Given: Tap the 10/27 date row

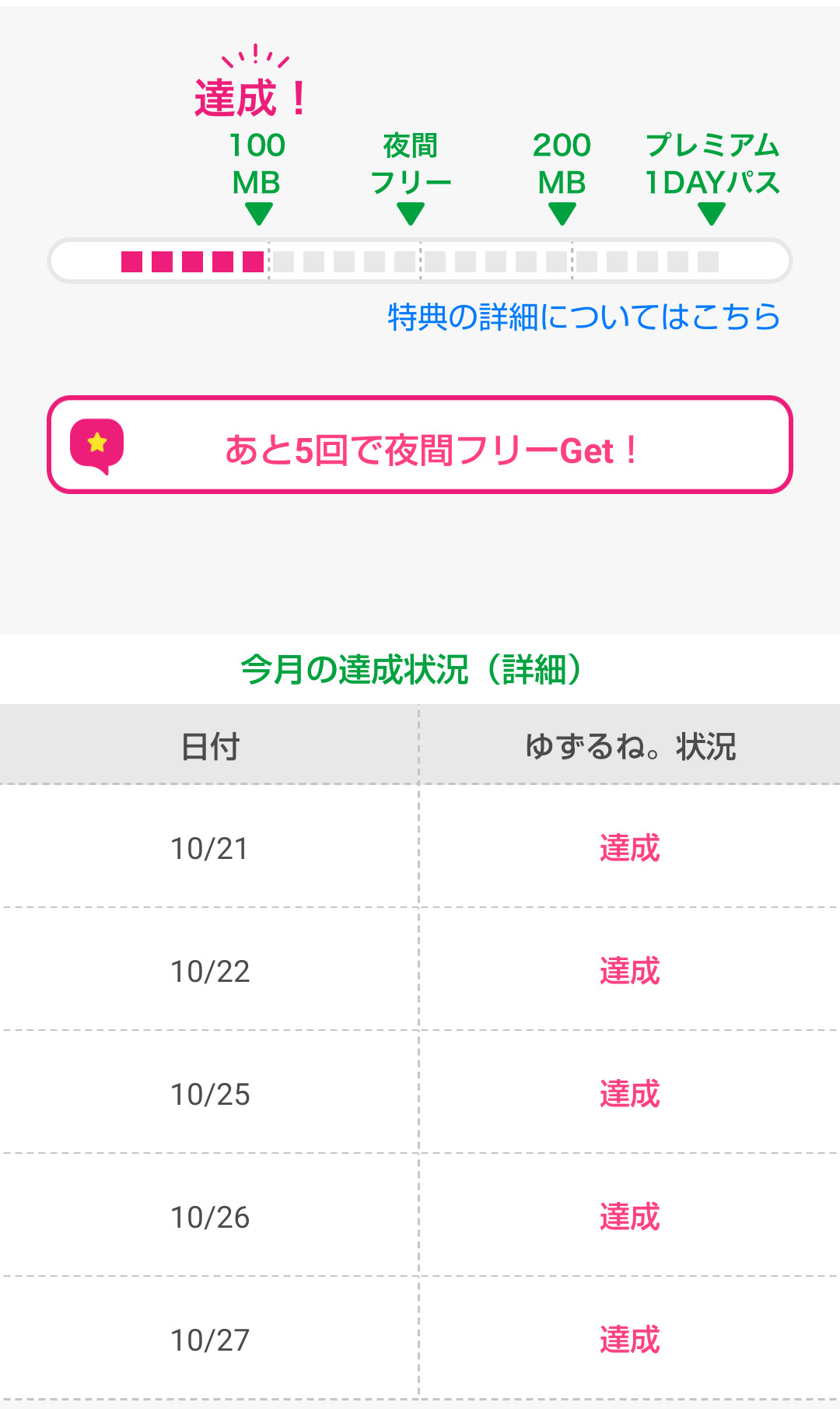Looking at the screenshot, I should (210, 1340).
